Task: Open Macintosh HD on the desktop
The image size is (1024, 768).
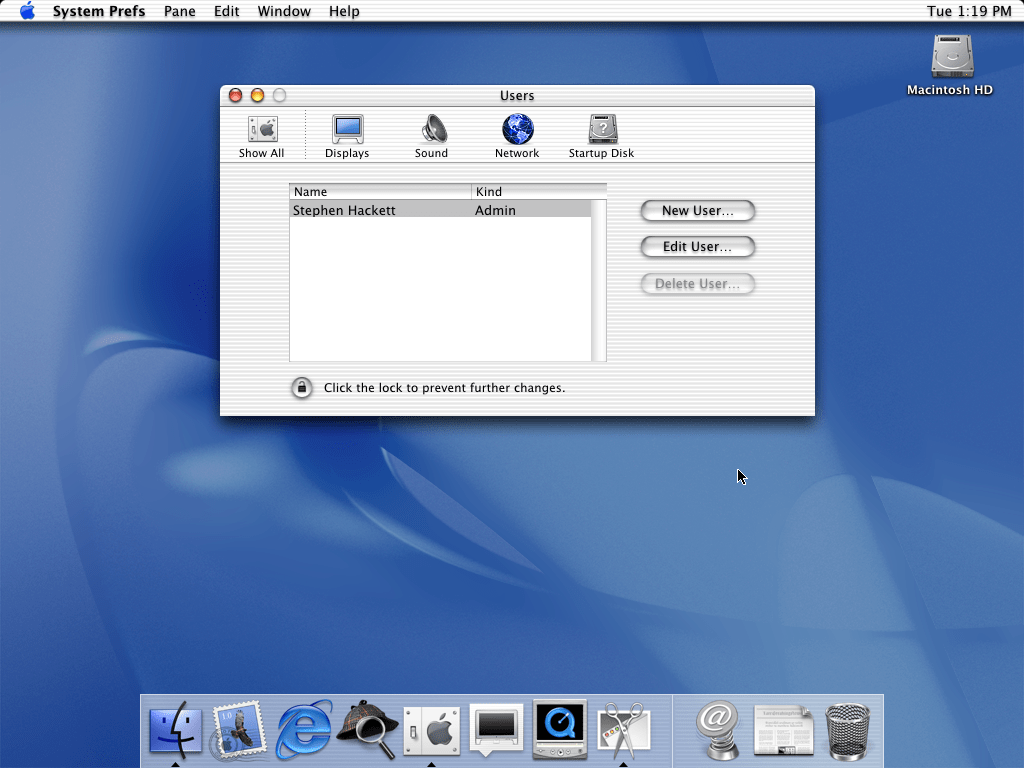Action: tap(950, 58)
